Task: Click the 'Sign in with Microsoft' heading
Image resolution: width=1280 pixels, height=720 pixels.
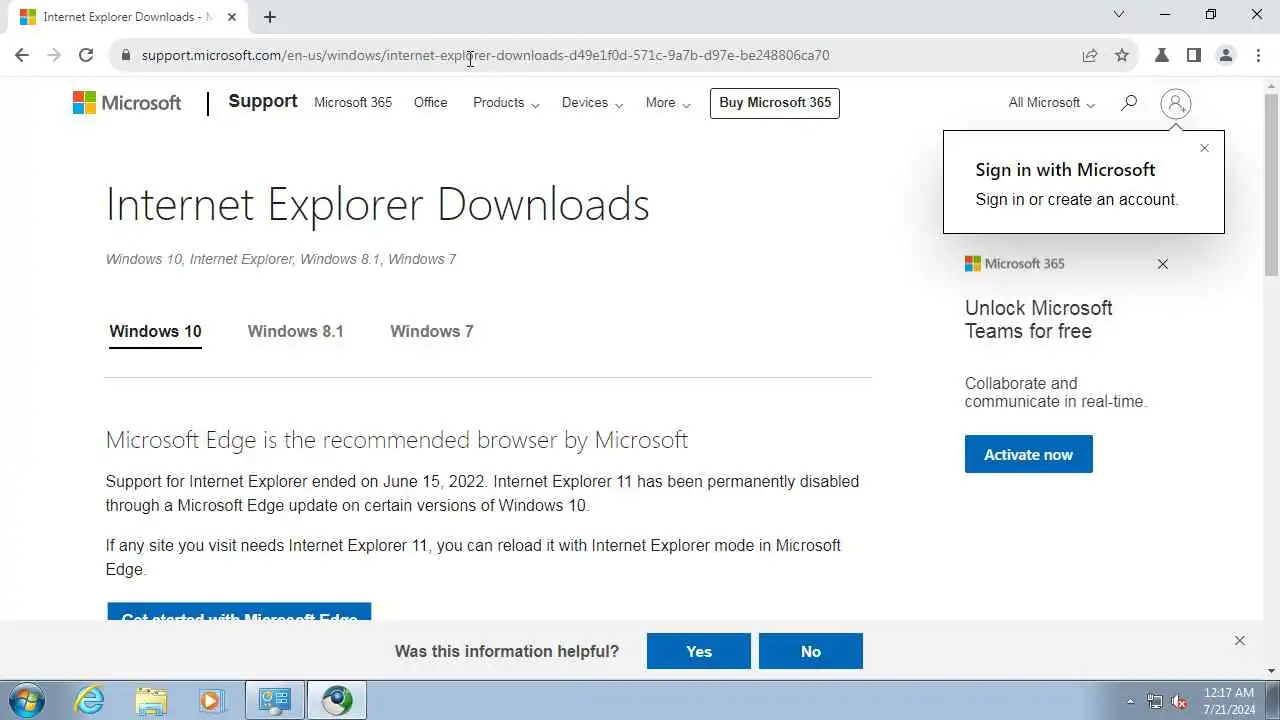Action: (1065, 169)
